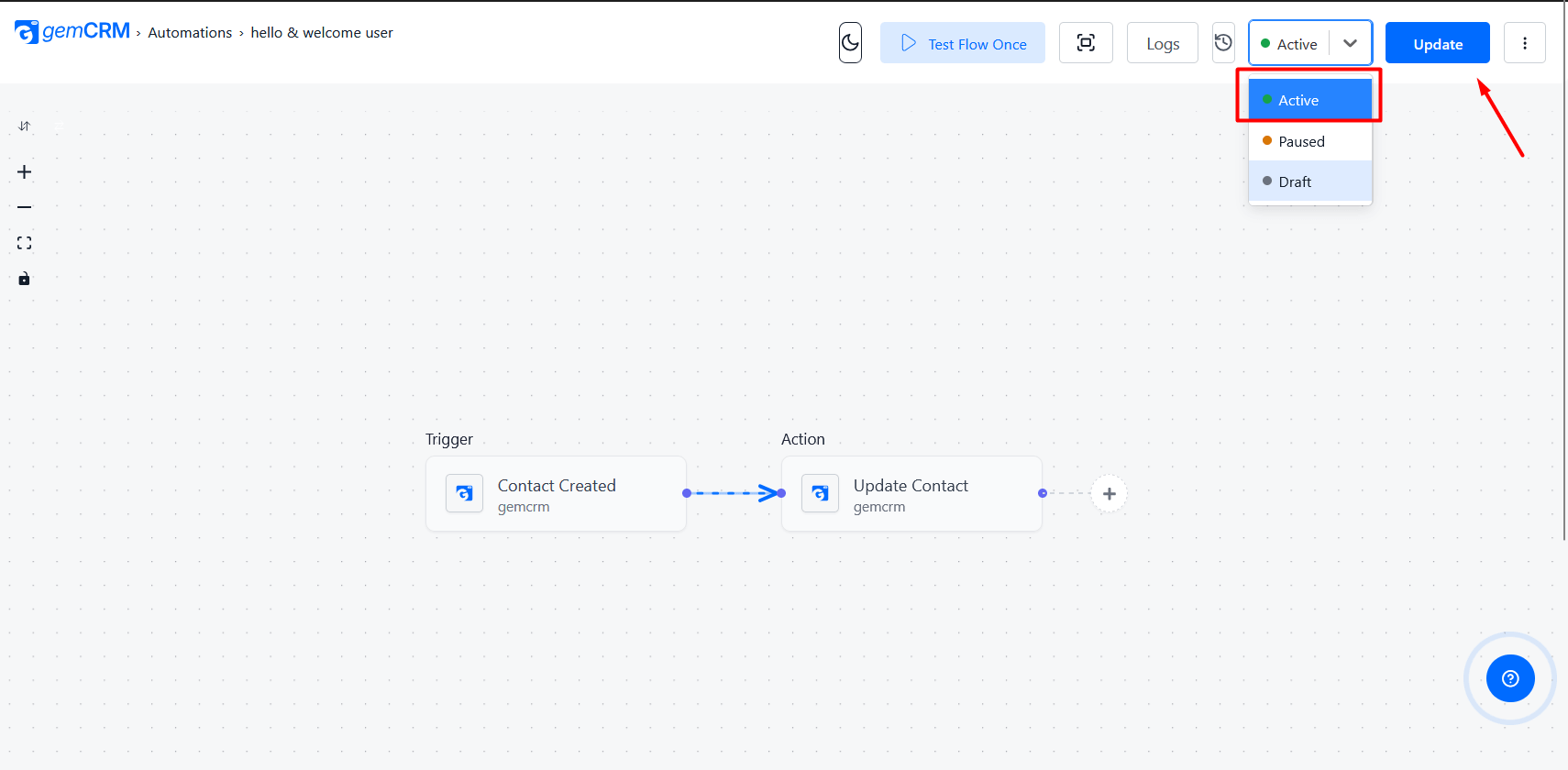Select Paused in the status menu

click(x=1310, y=141)
